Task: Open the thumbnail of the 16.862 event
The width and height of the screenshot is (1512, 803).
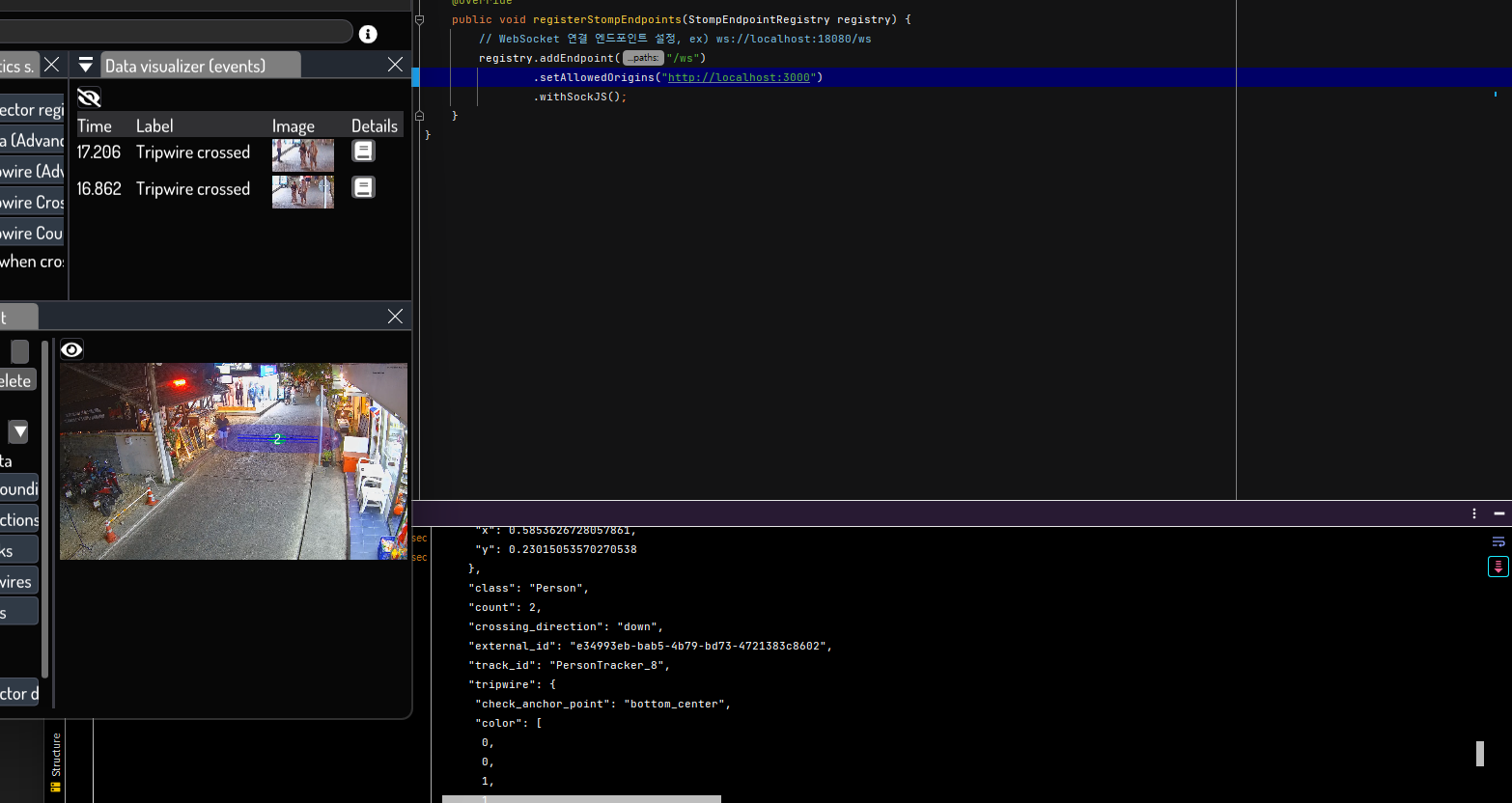Action: pos(303,191)
